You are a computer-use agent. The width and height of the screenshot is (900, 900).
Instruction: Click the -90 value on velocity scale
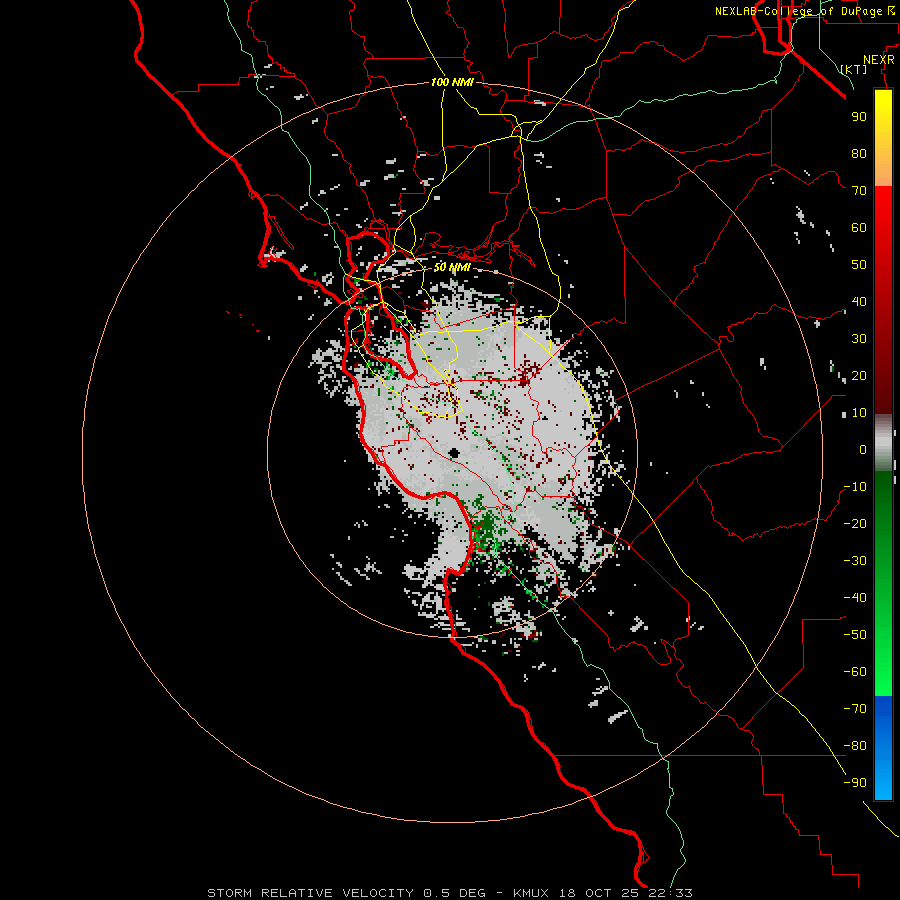(855, 783)
